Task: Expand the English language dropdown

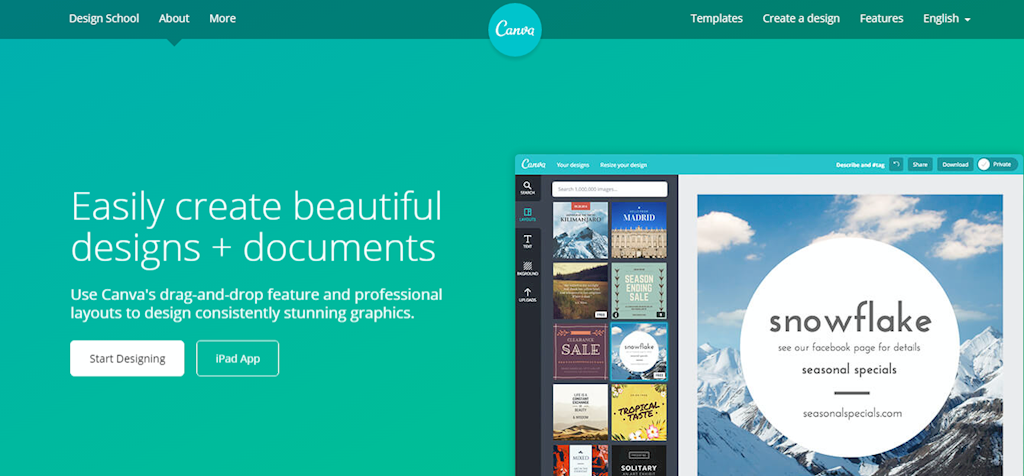Action: coord(946,18)
